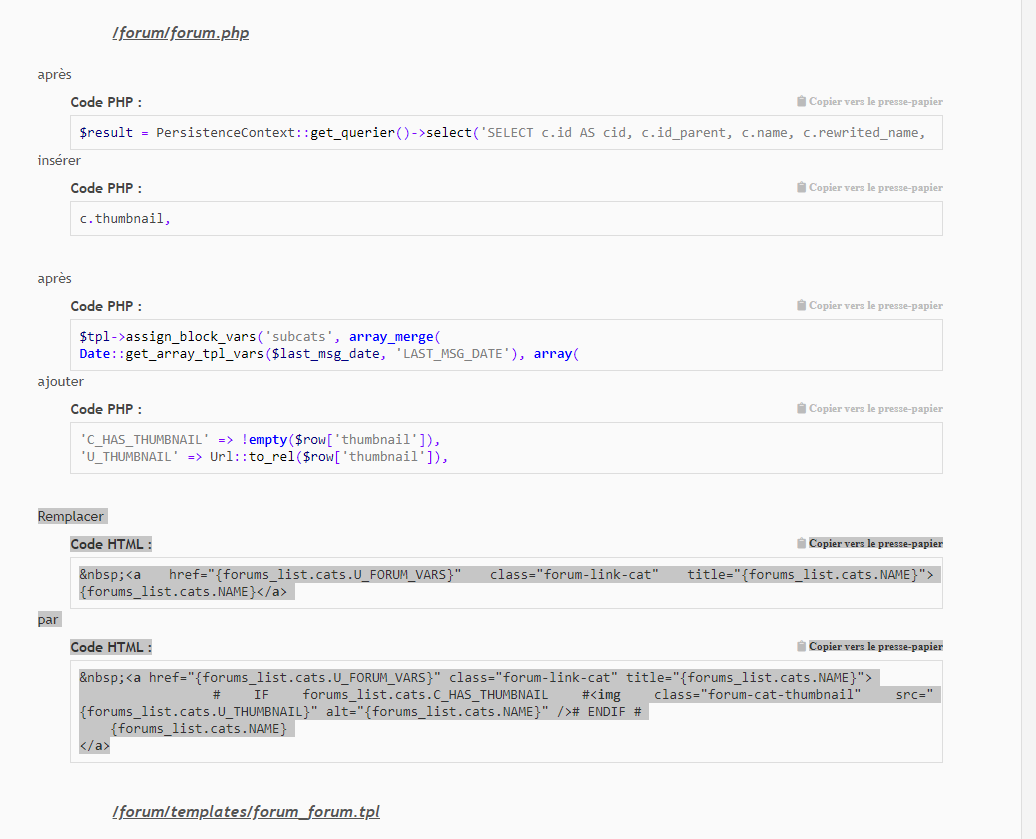1036x839 pixels.
Task: Click the vertical scrollbar on the right edge
Action: pyautogui.click(x=1028, y=400)
